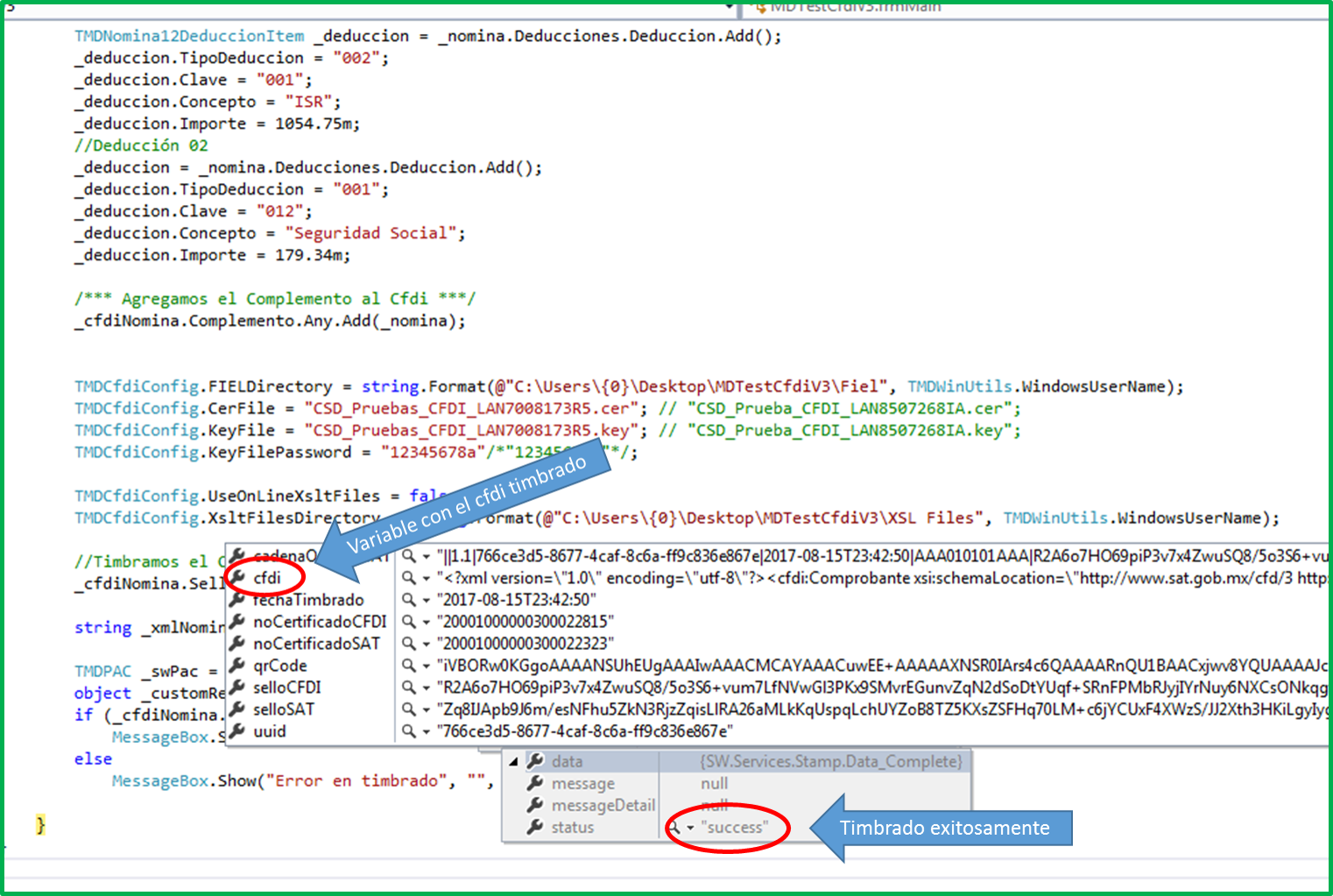Select the noCertificadoCFDI property name
This screenshot has width=1333, height=896.
pos(320,622)
